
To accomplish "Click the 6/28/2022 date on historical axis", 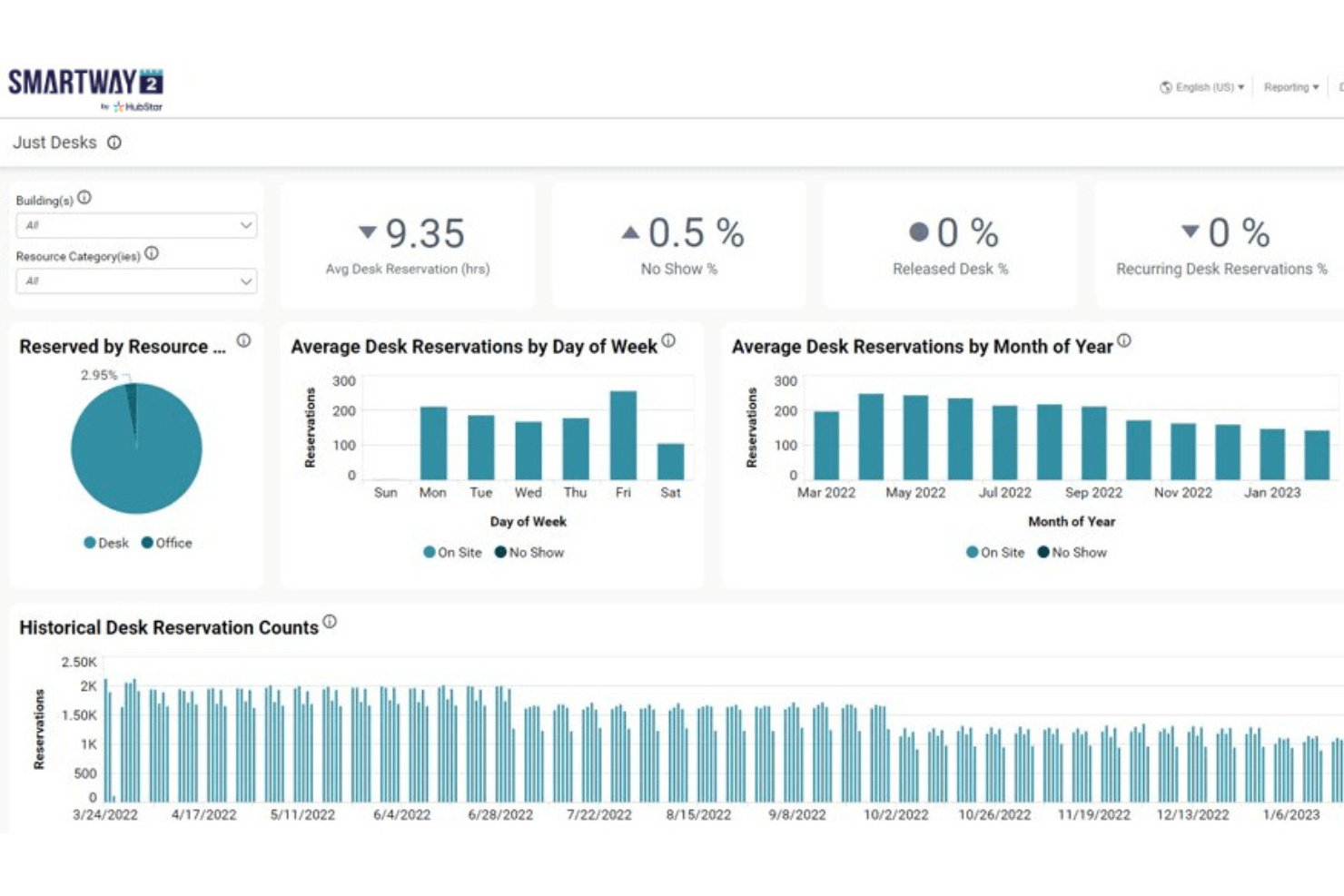I will (x=500, y=815).
